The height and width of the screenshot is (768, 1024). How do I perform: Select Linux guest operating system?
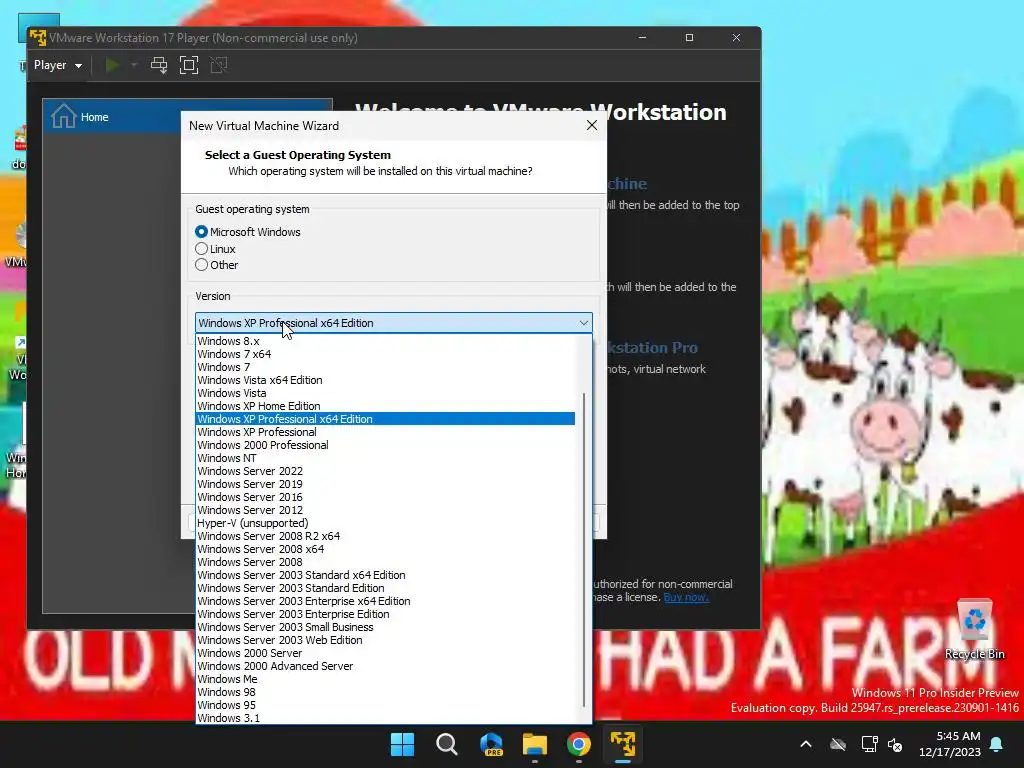point(215,249)
